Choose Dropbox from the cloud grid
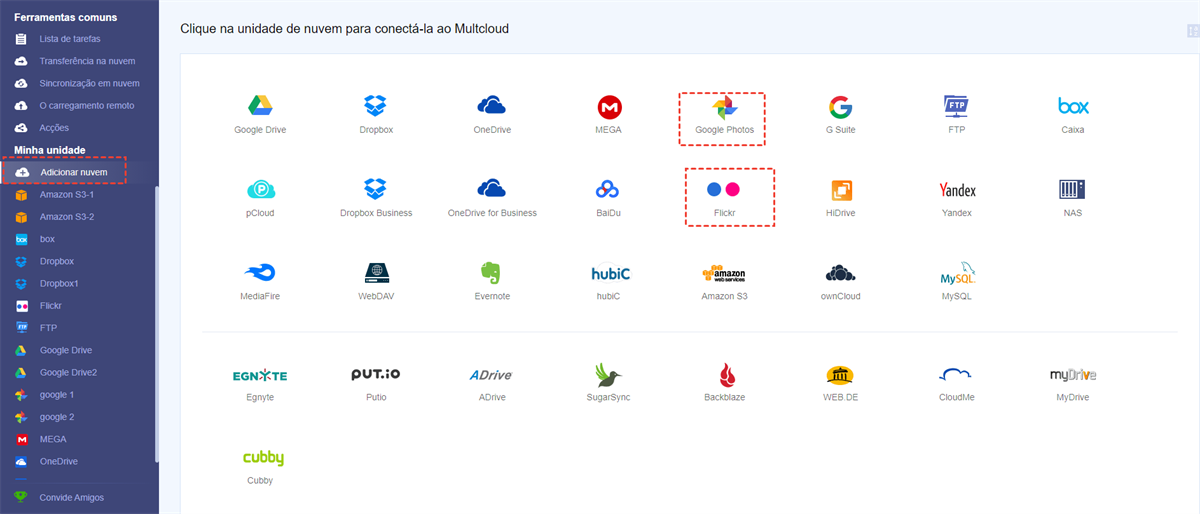The image size is (1200, 514). [375, 106]
